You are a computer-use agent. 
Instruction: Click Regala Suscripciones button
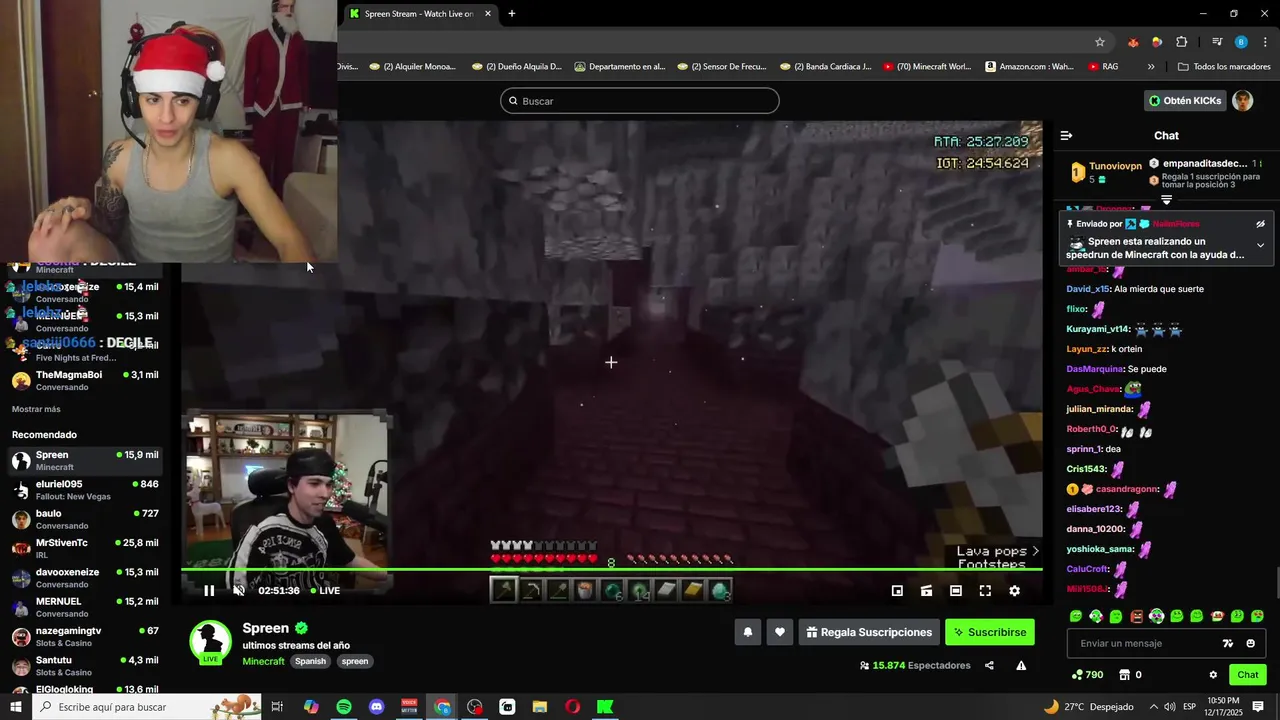click(x=870, y=632)
